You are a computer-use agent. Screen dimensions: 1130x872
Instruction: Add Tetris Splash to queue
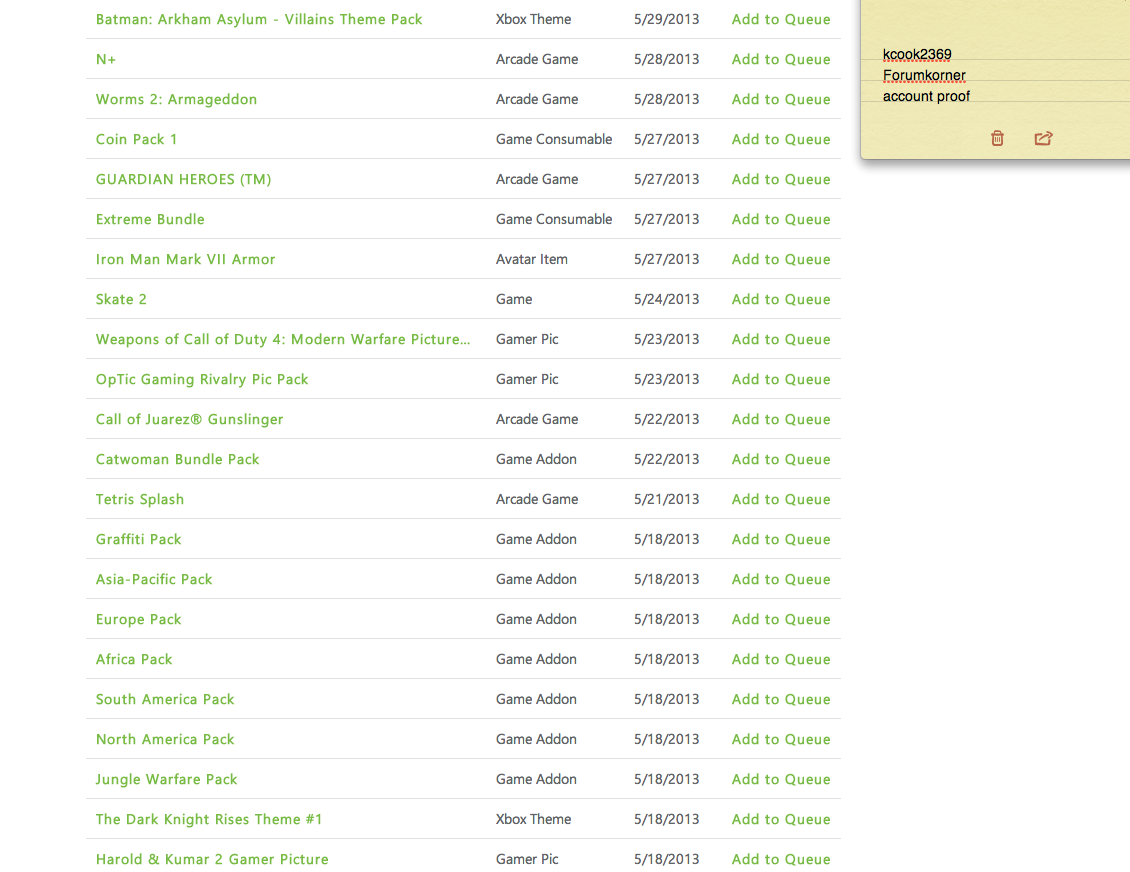[781, 499]
